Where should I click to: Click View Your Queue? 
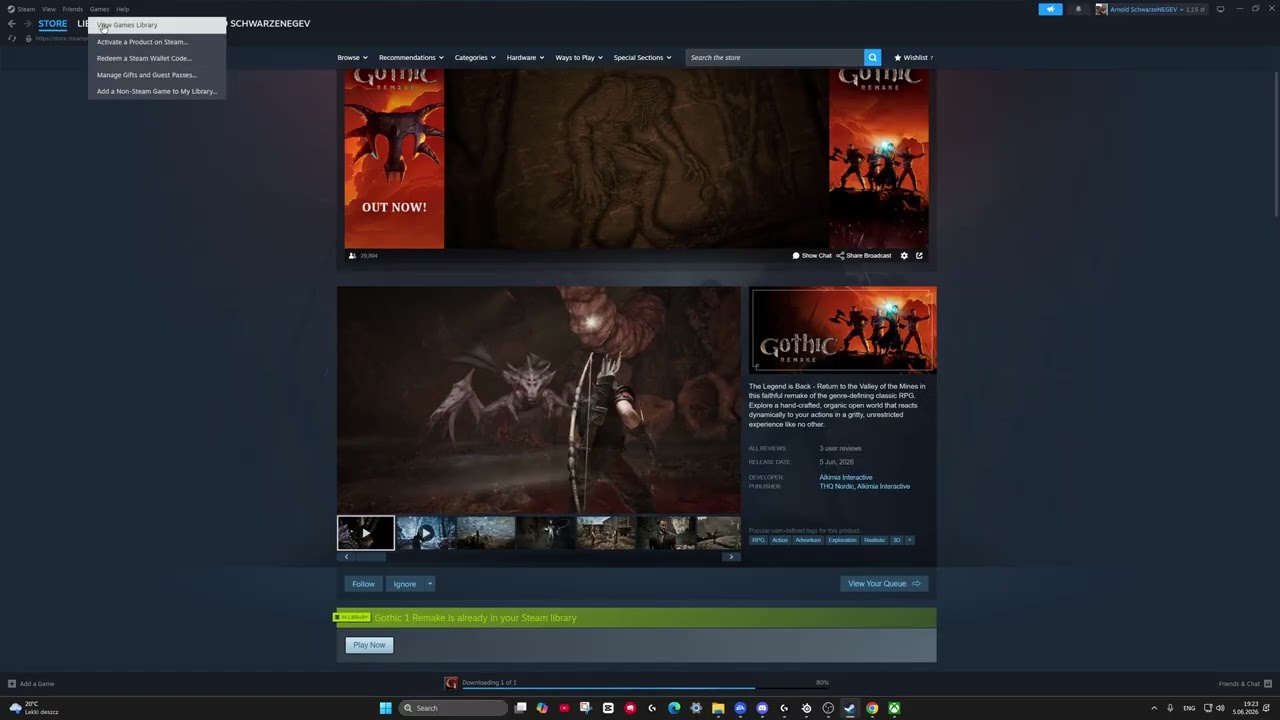tap(884, 584)
